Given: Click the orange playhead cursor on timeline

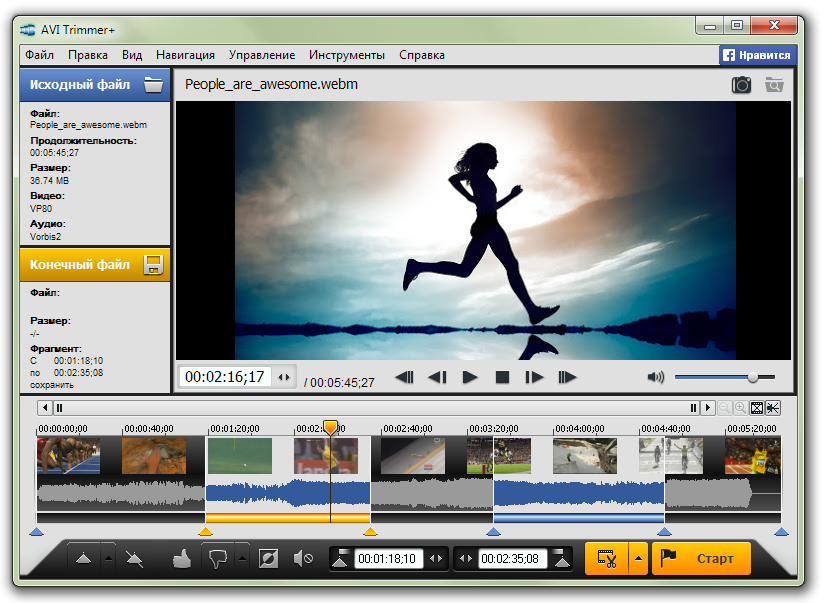Looking at the screenshot, I should coord(331,427).
